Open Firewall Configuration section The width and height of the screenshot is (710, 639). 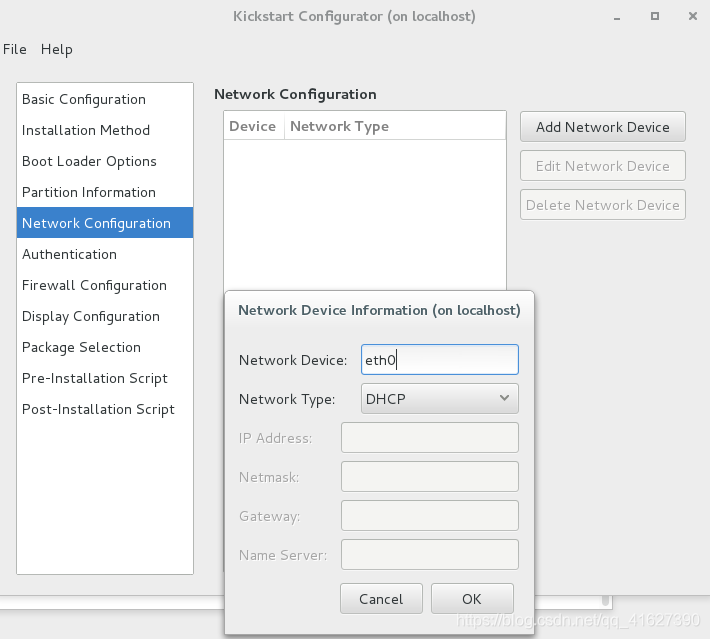click(105, 285)
